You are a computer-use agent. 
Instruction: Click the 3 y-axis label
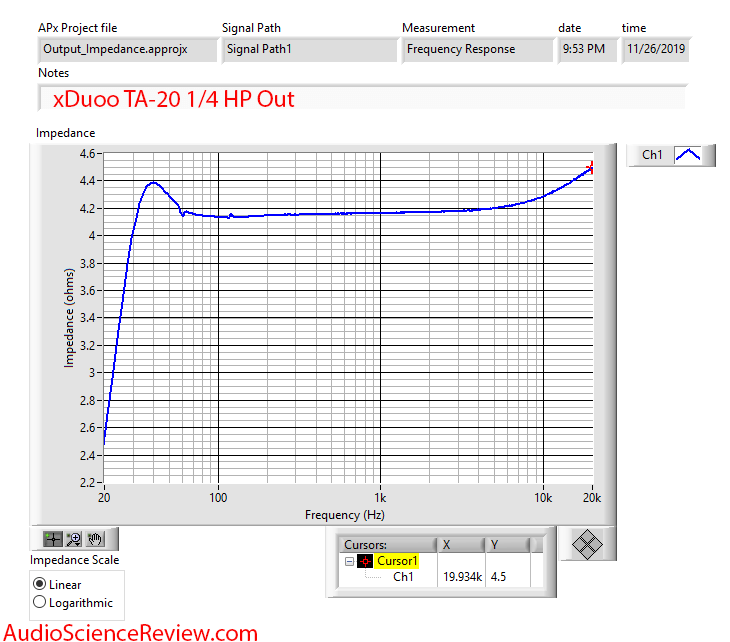click(x=92, y=373)
